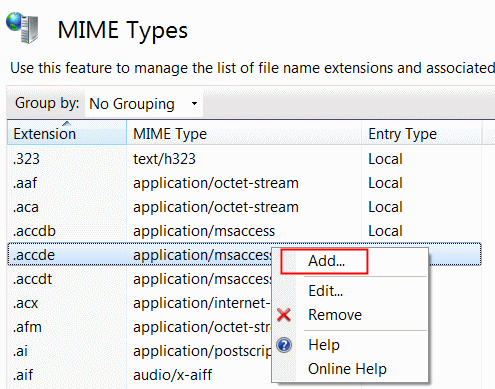495x389 pixels.
Task: Select the .323 text/h323 row
Action: [x=244, y=159]
